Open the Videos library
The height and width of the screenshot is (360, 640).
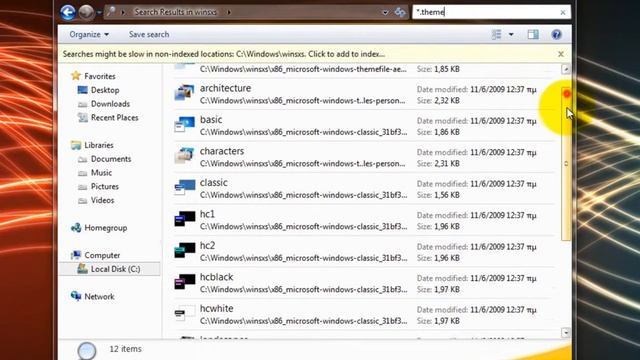click(102, 200)
